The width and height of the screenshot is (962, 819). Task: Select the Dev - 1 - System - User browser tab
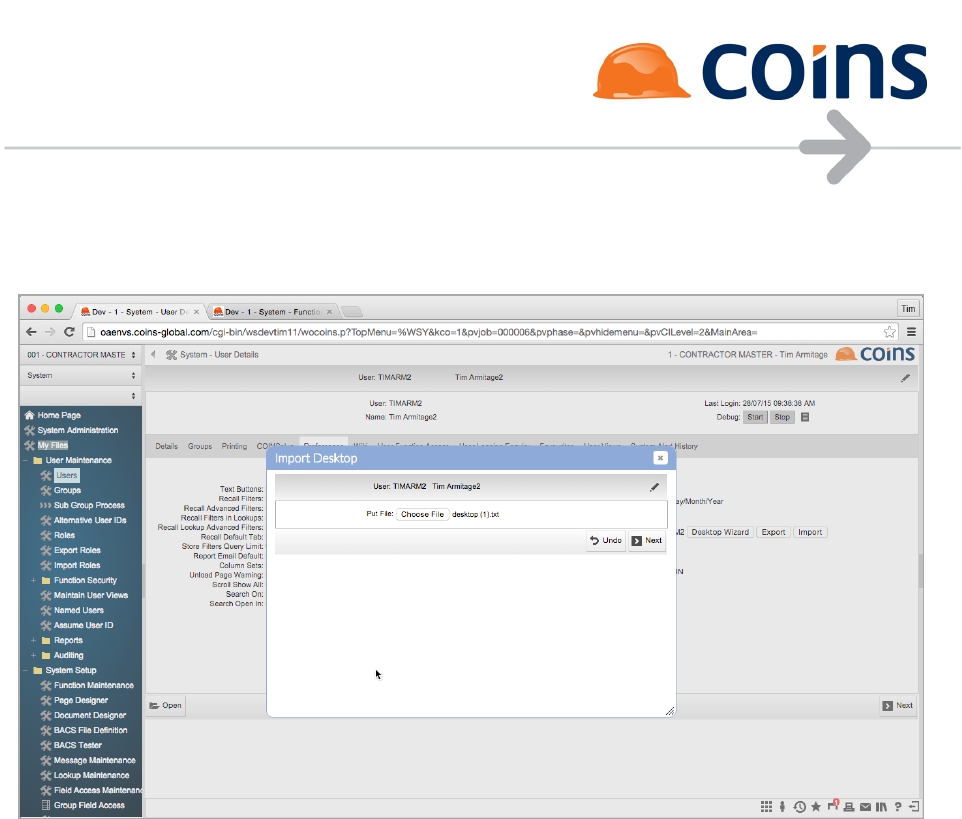point(140,312)
